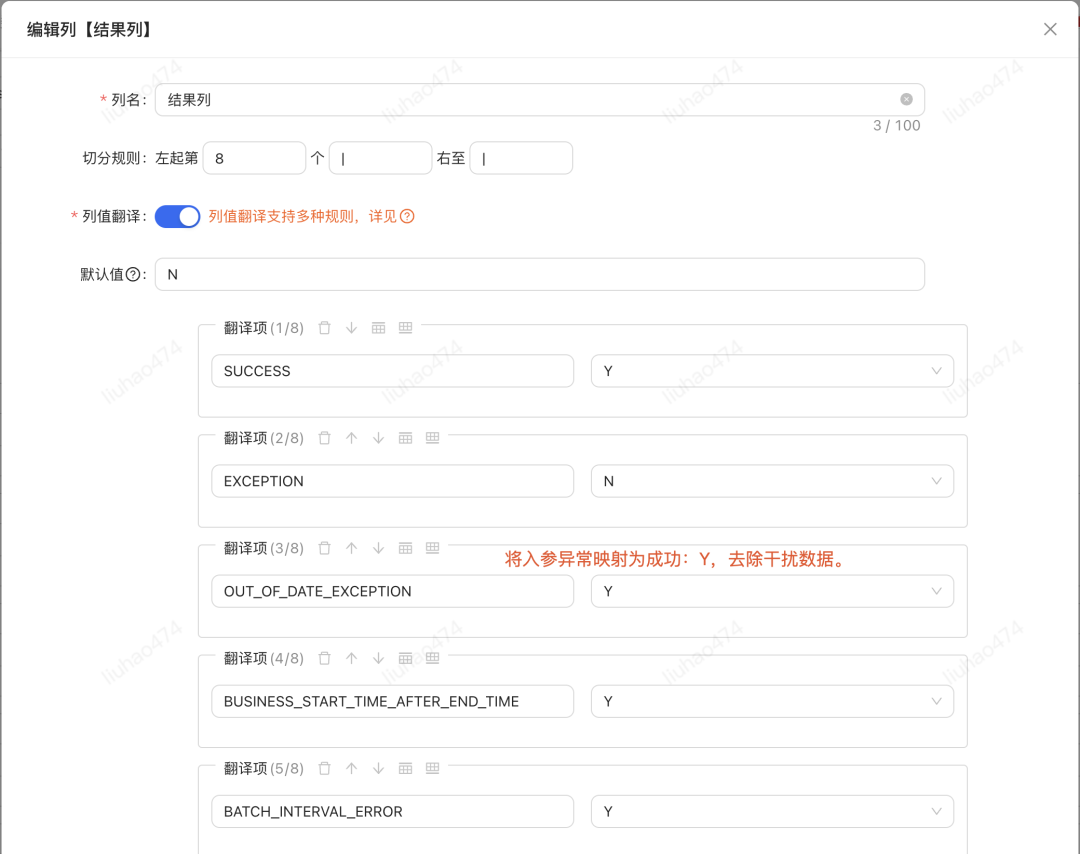This screenshot has width=1080, height=854.
Task: Open 详见 help link for translation rules
Action: pyautogui.click(x=407, y=216)
